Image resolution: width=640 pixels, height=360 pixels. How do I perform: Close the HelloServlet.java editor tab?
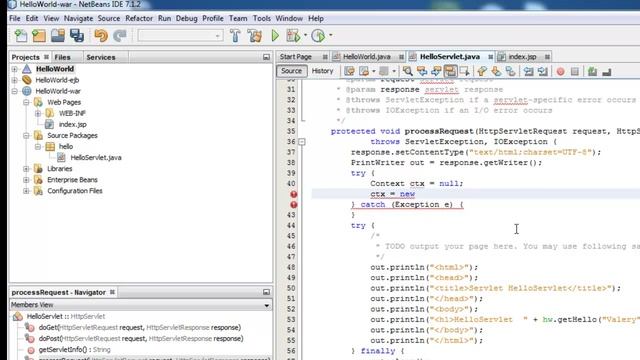(490, 57)
